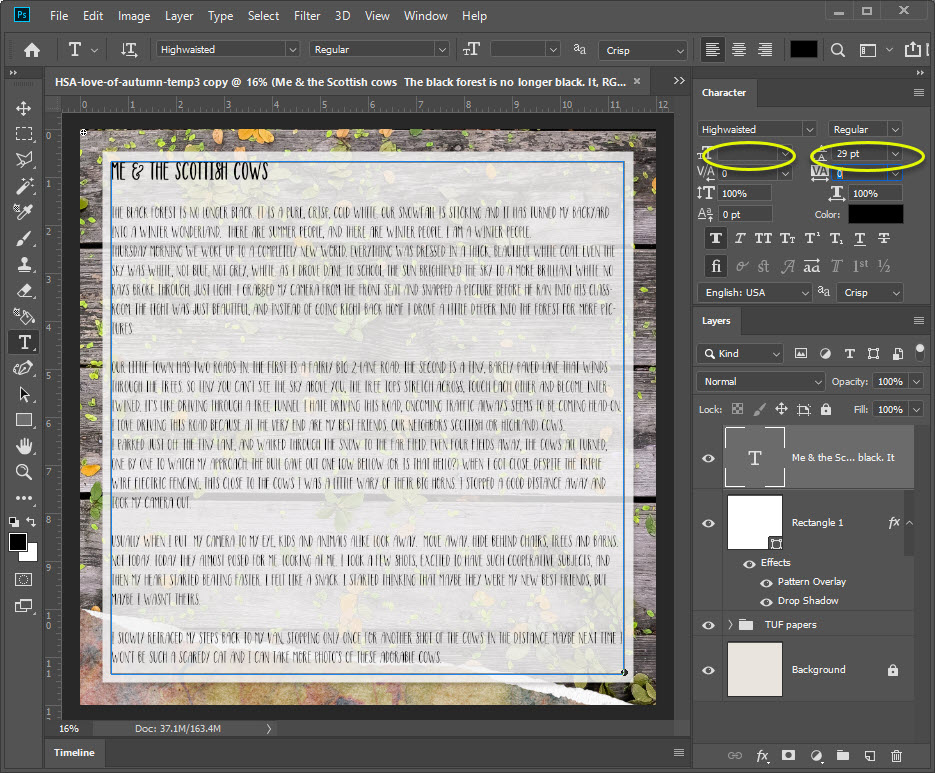This screenshot has height=773, width=935.
Task: Left align text in options bar
Action: pyautogui.click(x=712, y=50)
